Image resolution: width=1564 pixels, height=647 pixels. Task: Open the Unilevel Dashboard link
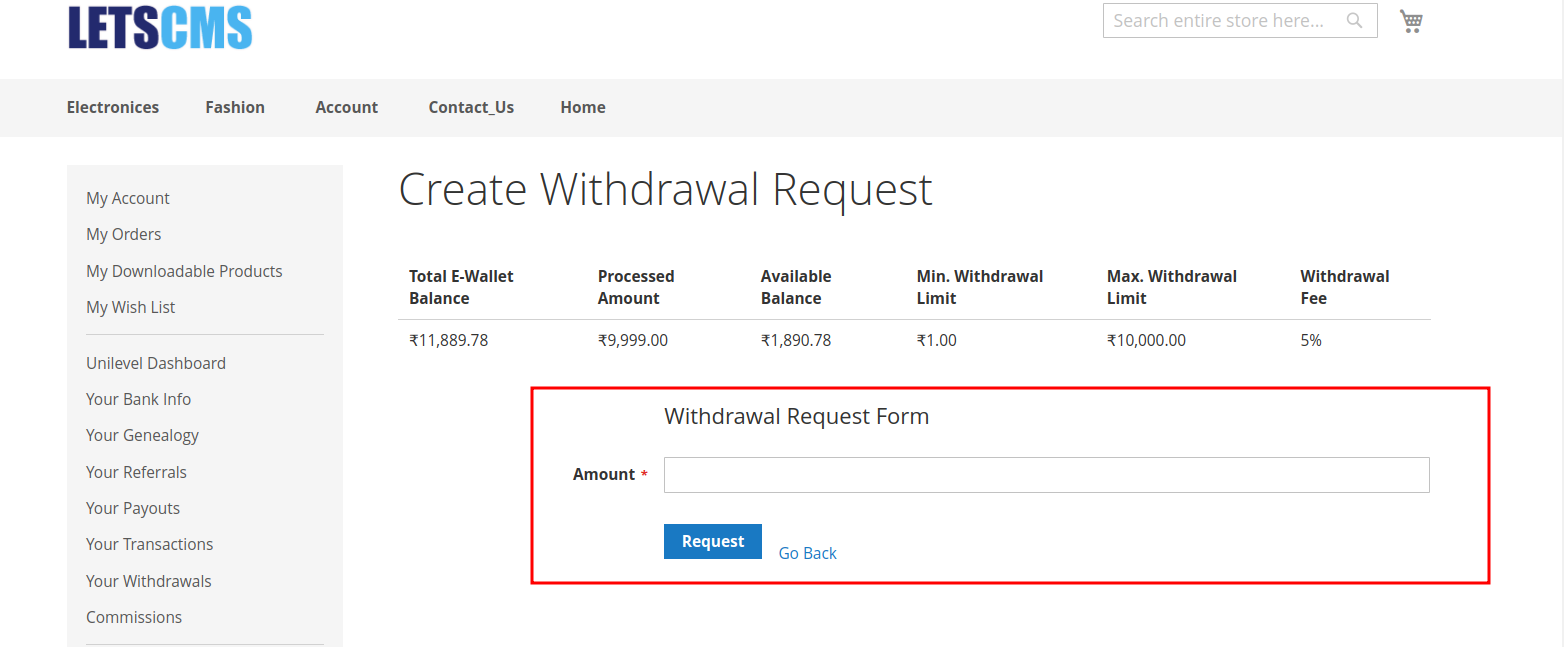[156, 363]
